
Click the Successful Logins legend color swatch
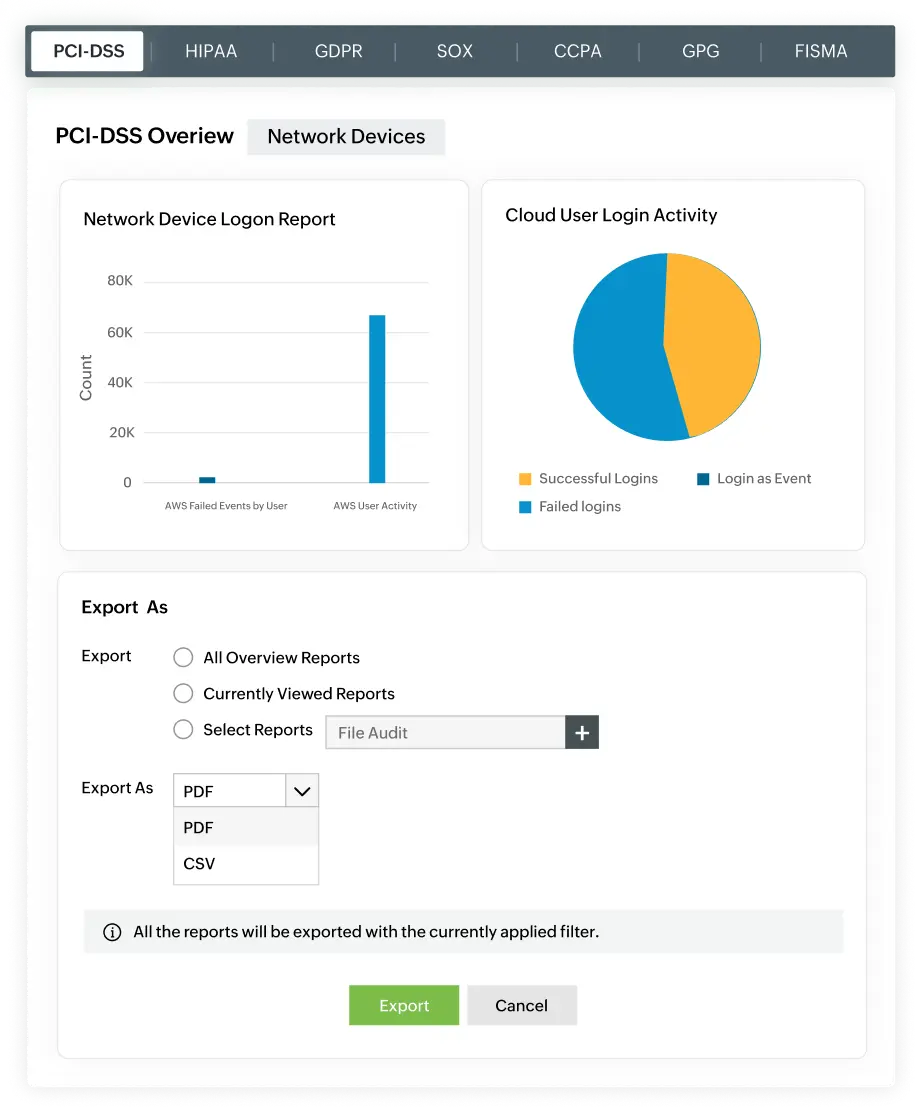[524, 479]
